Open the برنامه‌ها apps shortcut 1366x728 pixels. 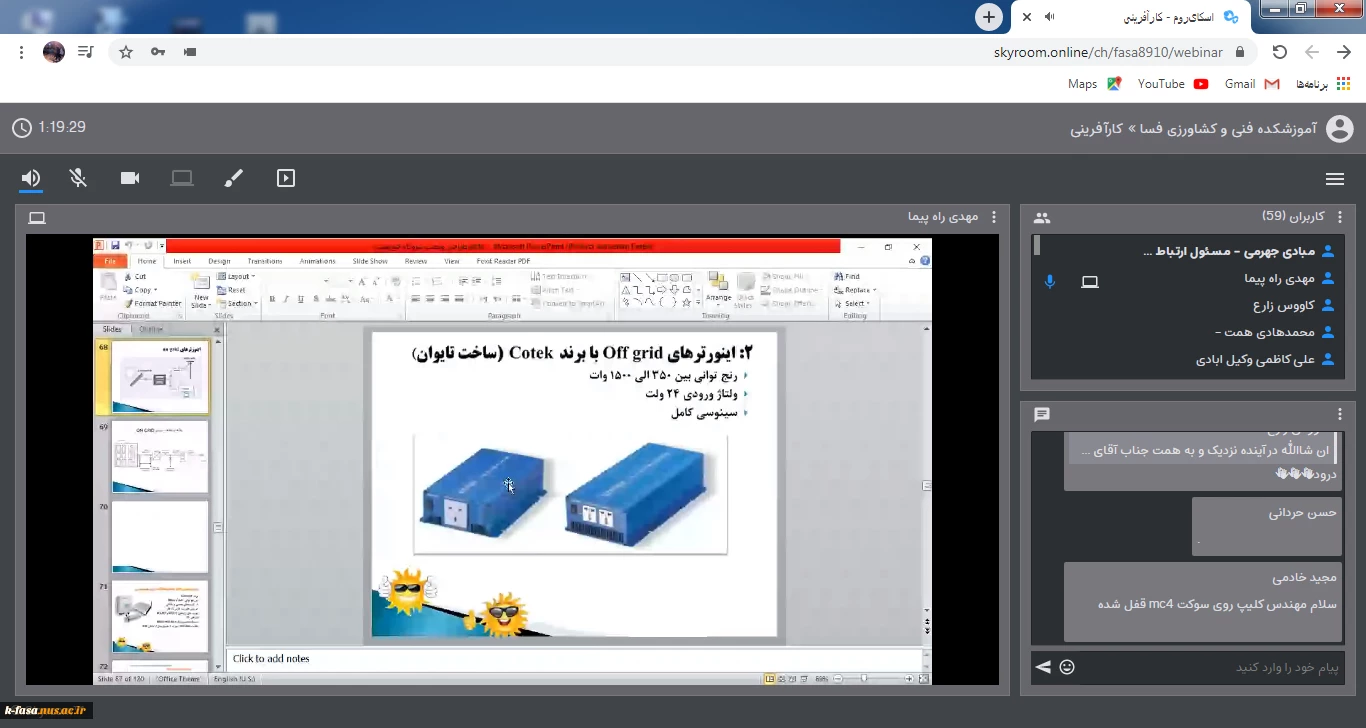coord(1323,84)
